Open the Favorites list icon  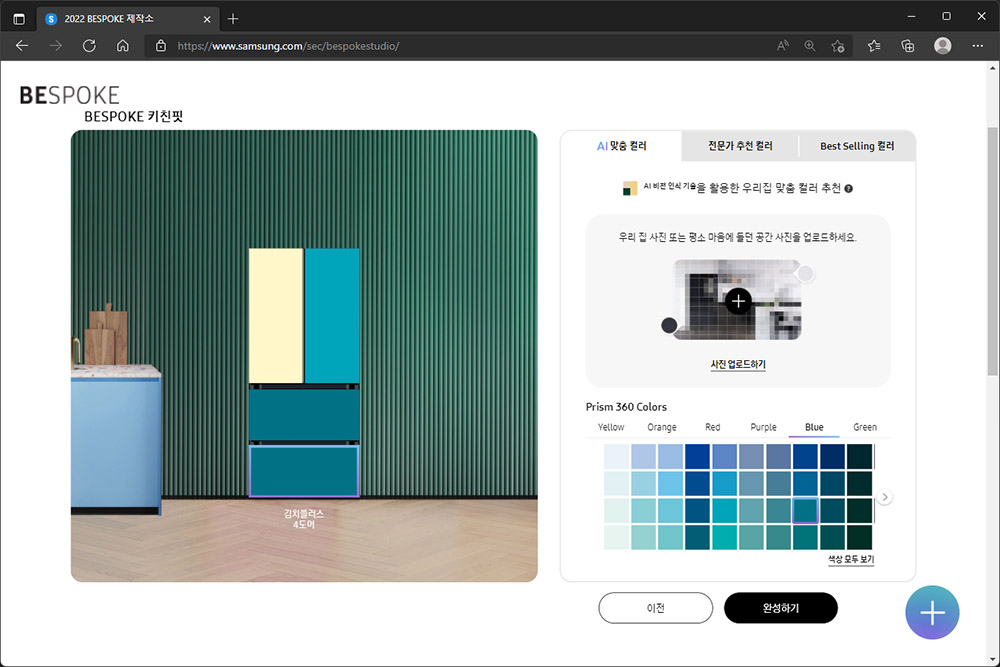pos(874,46)
